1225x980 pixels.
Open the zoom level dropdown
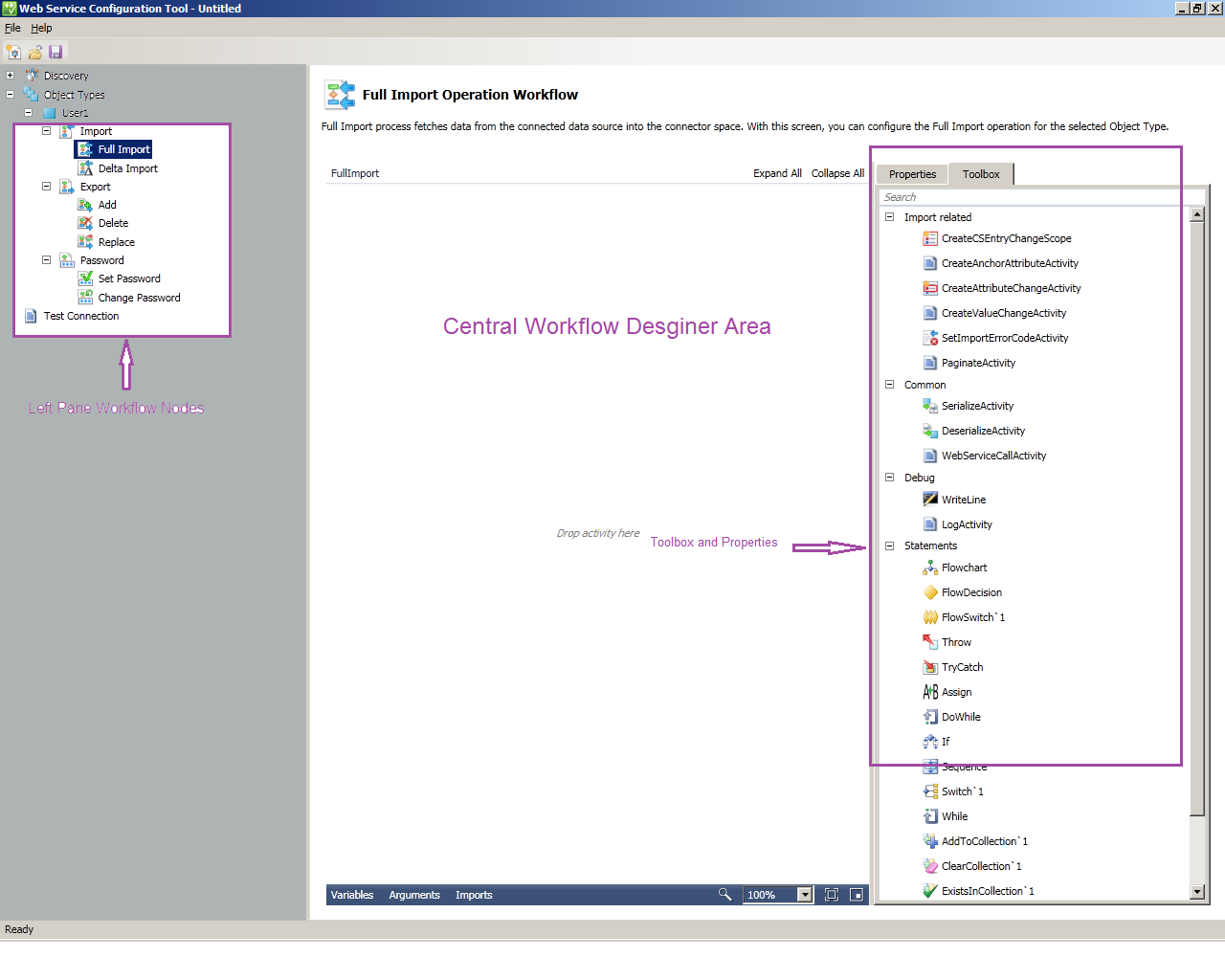coord(803,895)
